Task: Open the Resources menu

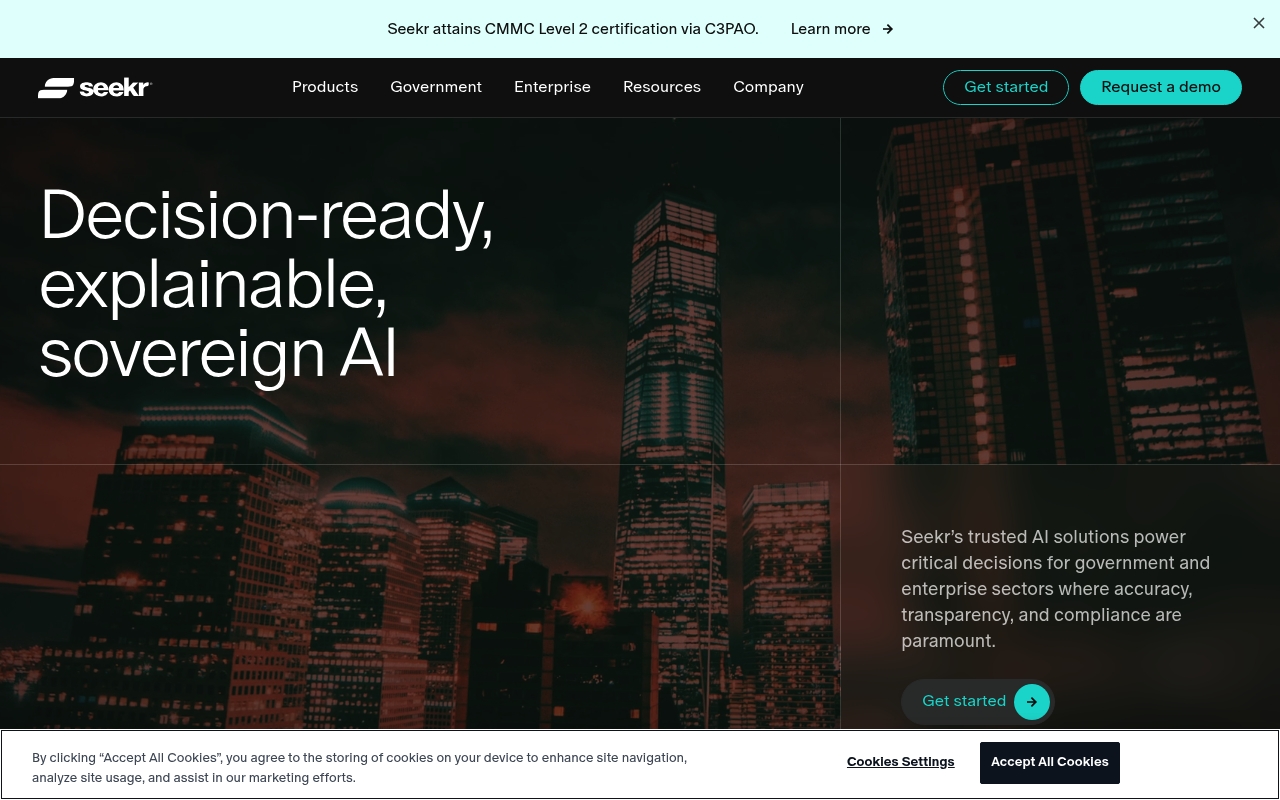Action: point(662,87)
